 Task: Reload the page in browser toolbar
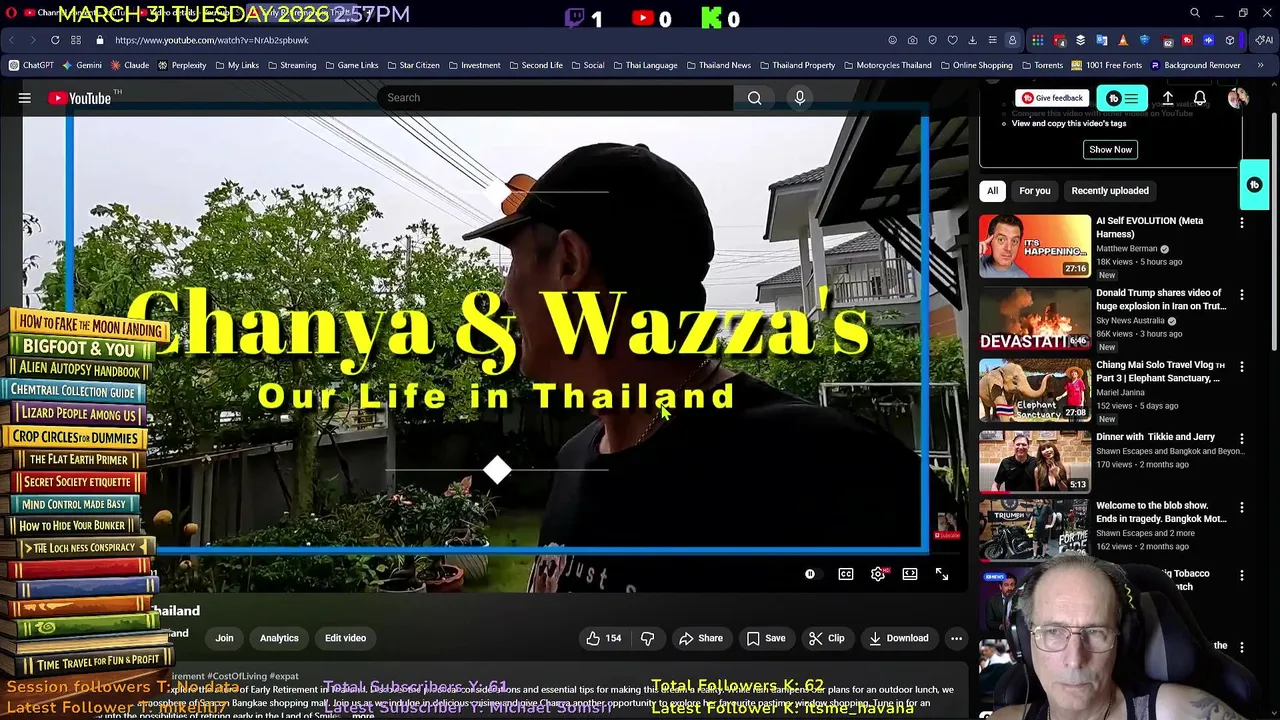(55, 40)
